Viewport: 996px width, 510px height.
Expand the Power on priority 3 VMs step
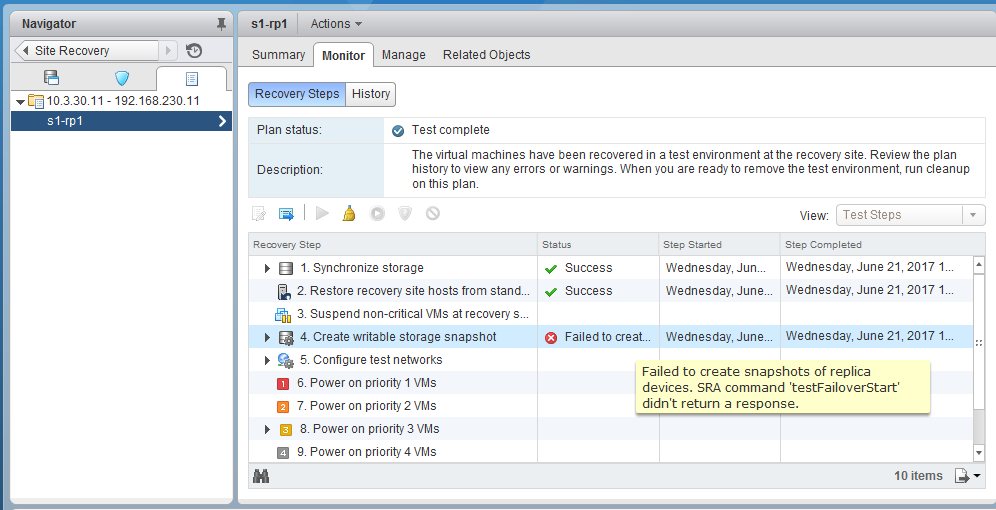267,429
